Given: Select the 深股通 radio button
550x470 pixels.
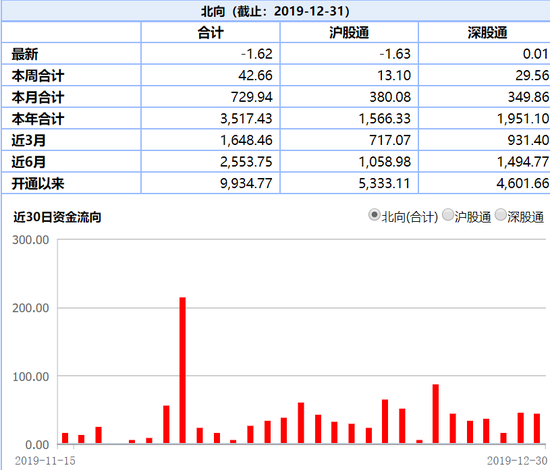Looking at the screenshot, I should (501, 215).
